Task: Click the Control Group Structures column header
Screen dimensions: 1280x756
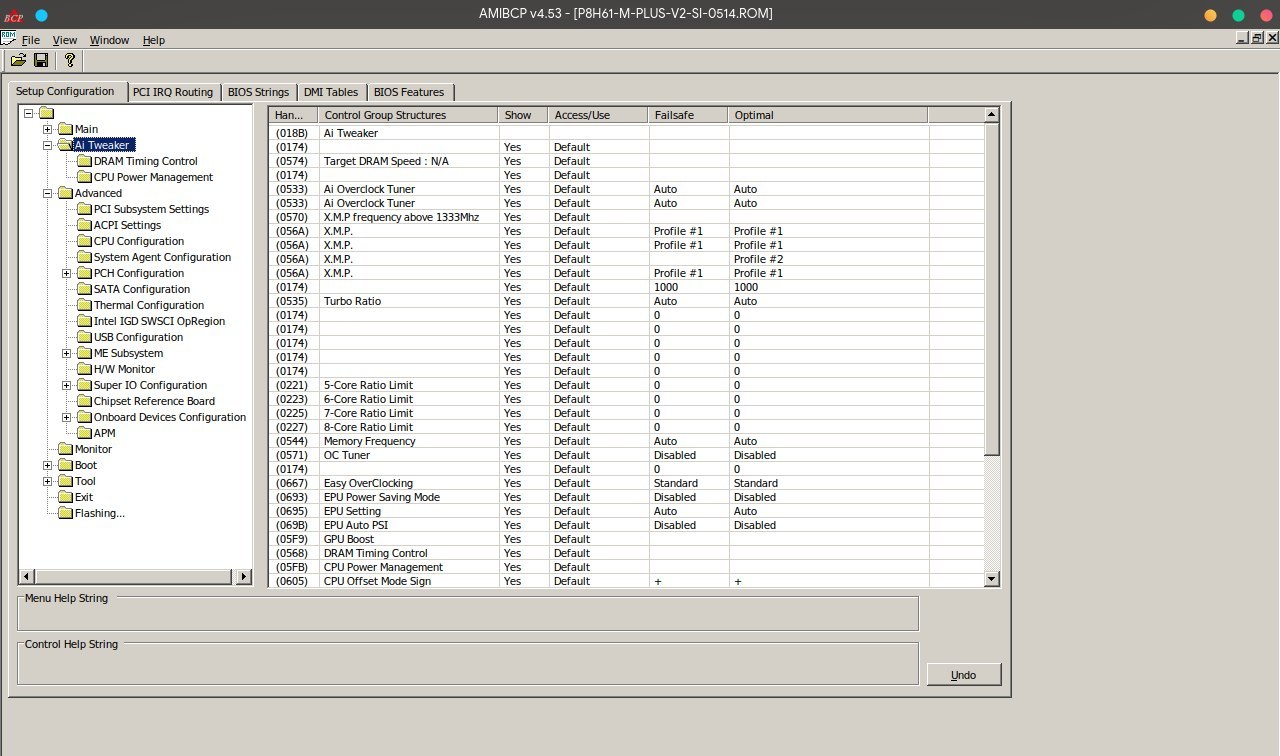Action: pyautogui.click(x=408, y=115)
